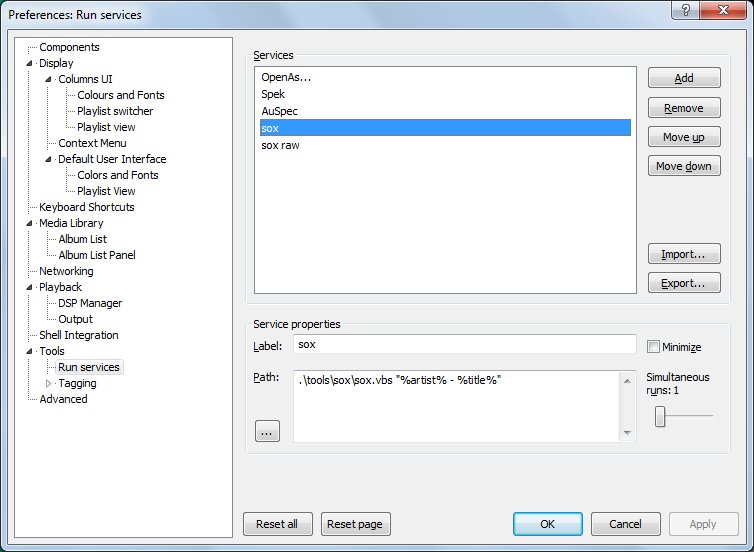Open Keyboard Shortcuts preferences page
Image resolution: width=754 pixels, height=552 pixels.
tap(86, 207)
